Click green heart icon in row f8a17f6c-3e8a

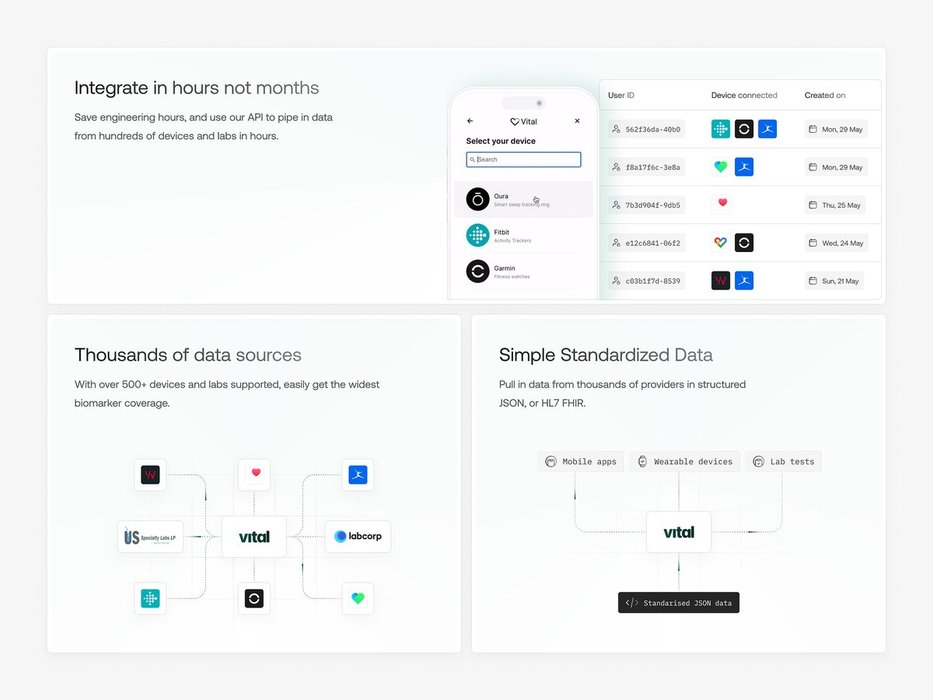tap(721, 167)
